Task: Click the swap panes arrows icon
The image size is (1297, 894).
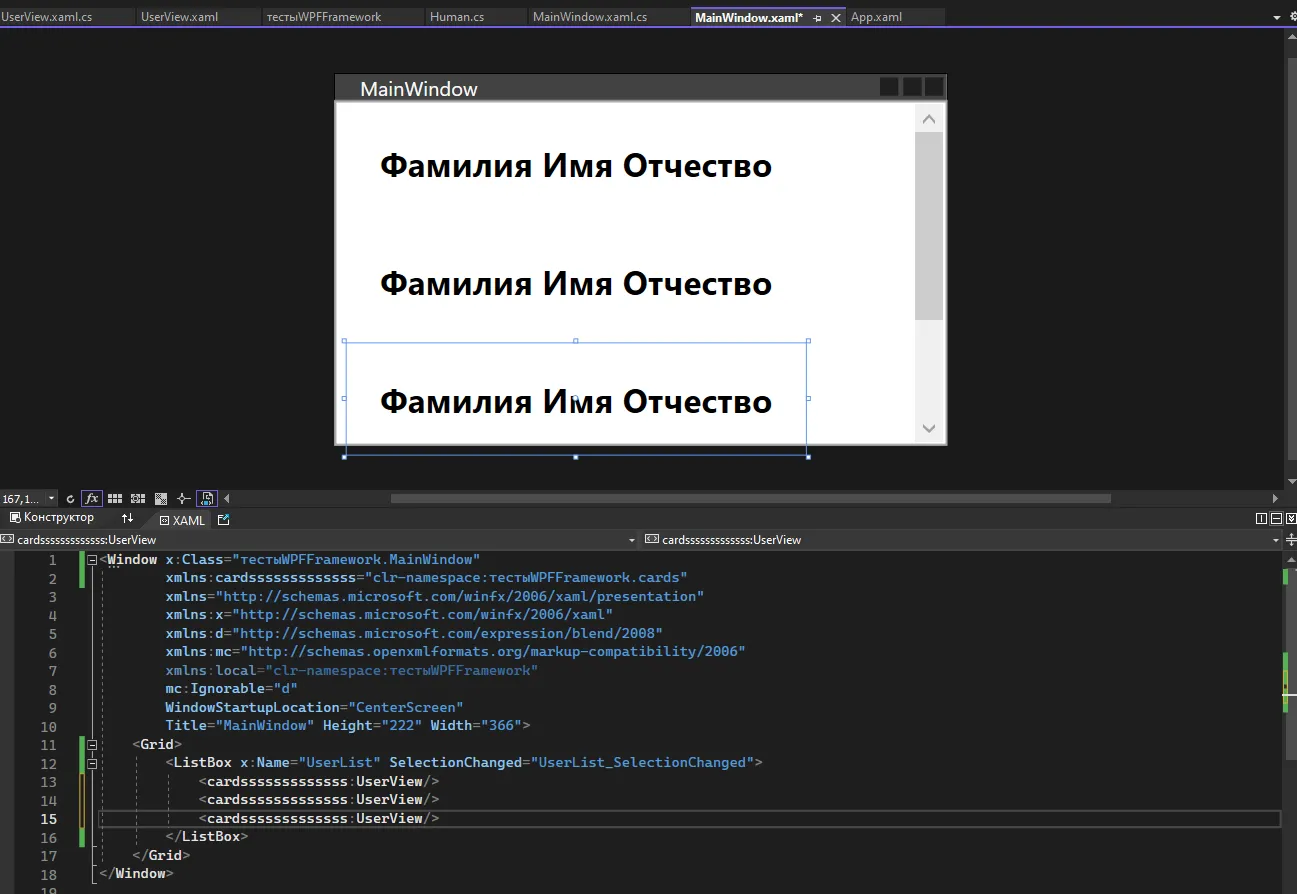Action: point(127,518)
